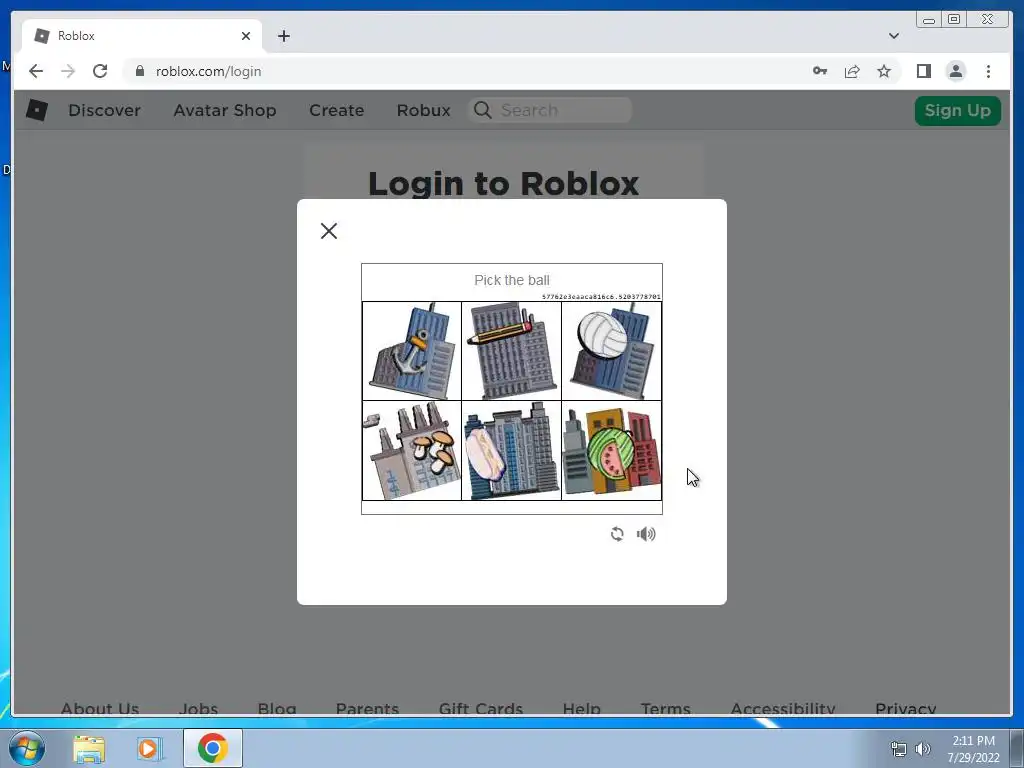The width and height of the screenshot is (1024, 768).
Task: Open File Explorer from the taskbar
Action: point(89,748)
